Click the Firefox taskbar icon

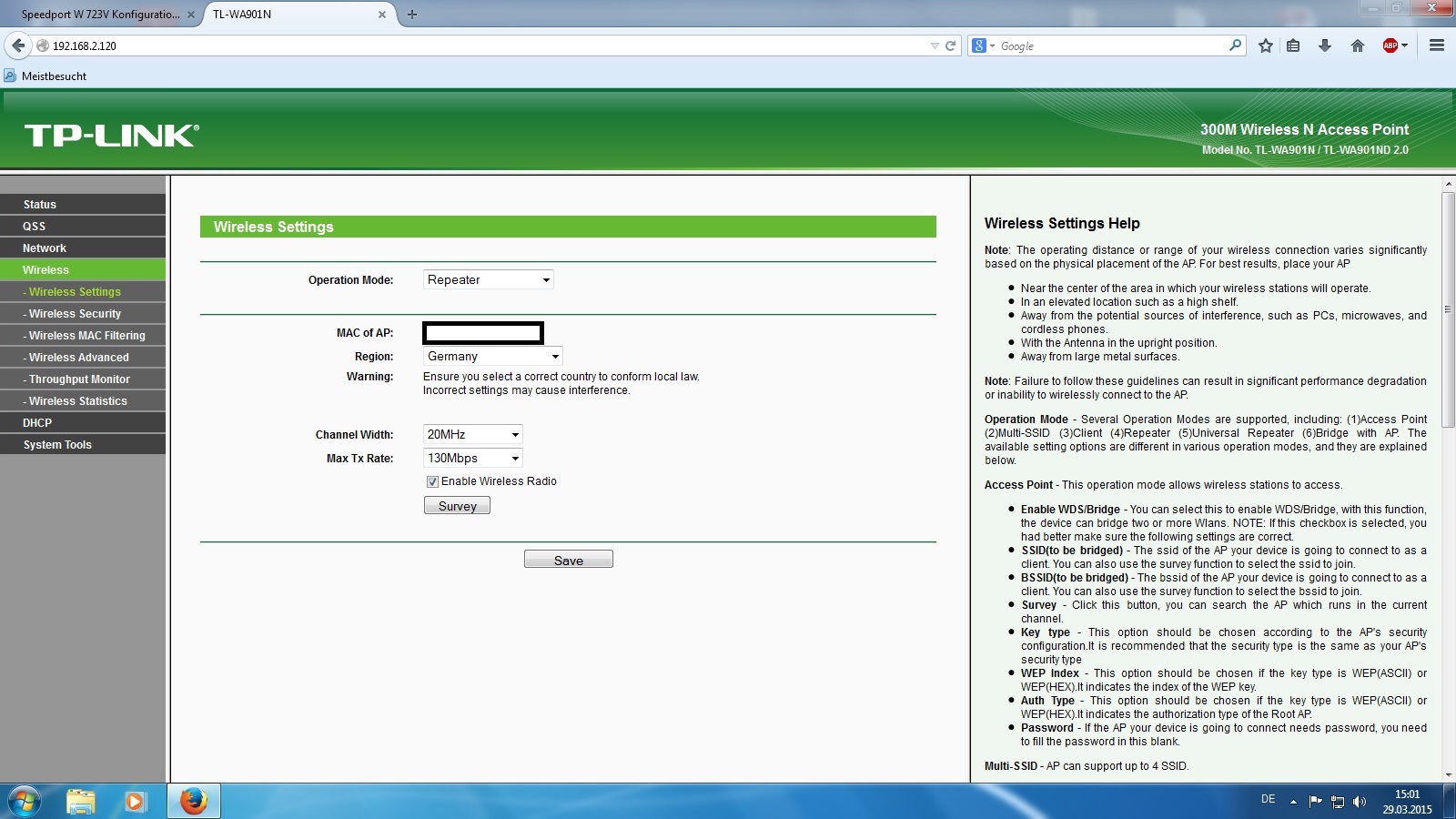[193, 802]
